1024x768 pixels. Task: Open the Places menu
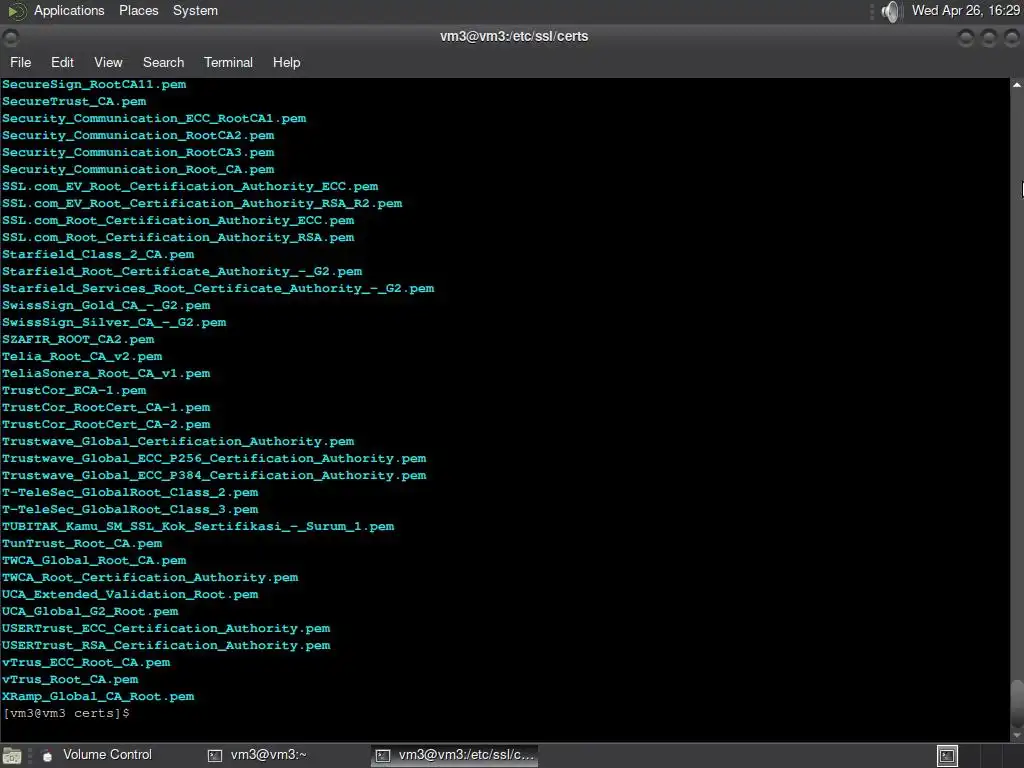click(x=138, y=10)
